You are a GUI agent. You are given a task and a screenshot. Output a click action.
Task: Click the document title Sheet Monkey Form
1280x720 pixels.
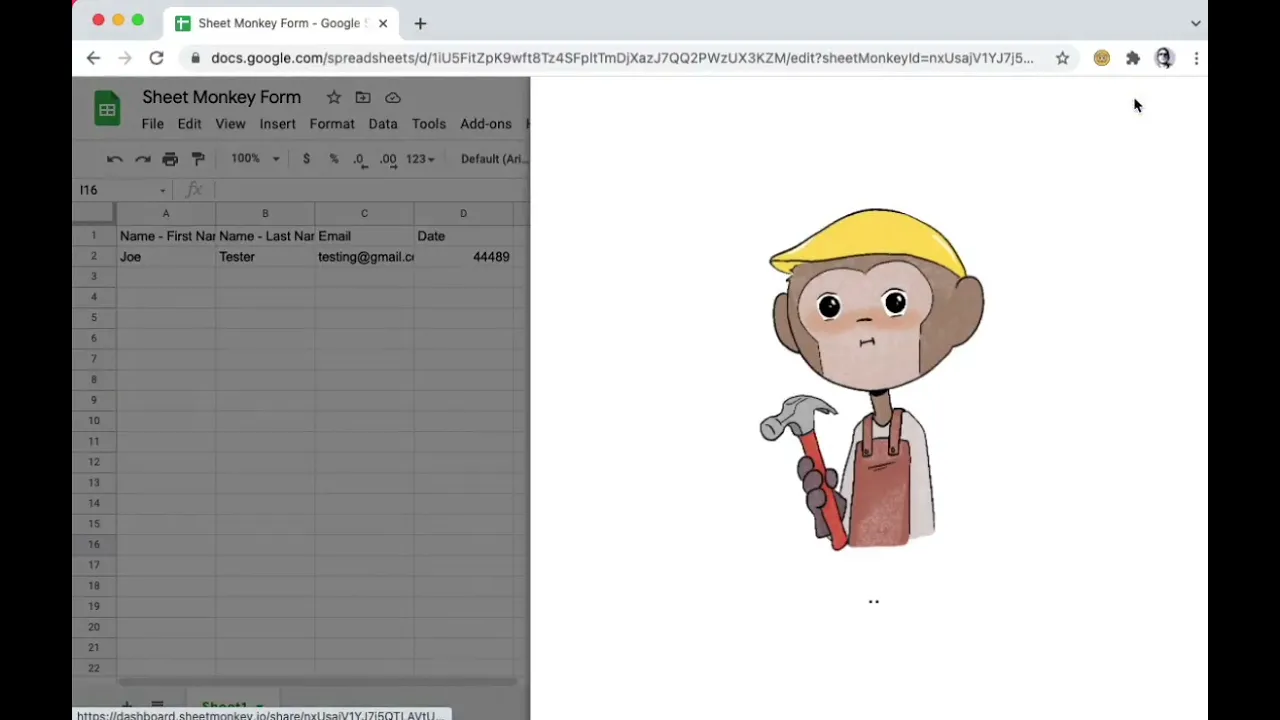tap(221, 97)
